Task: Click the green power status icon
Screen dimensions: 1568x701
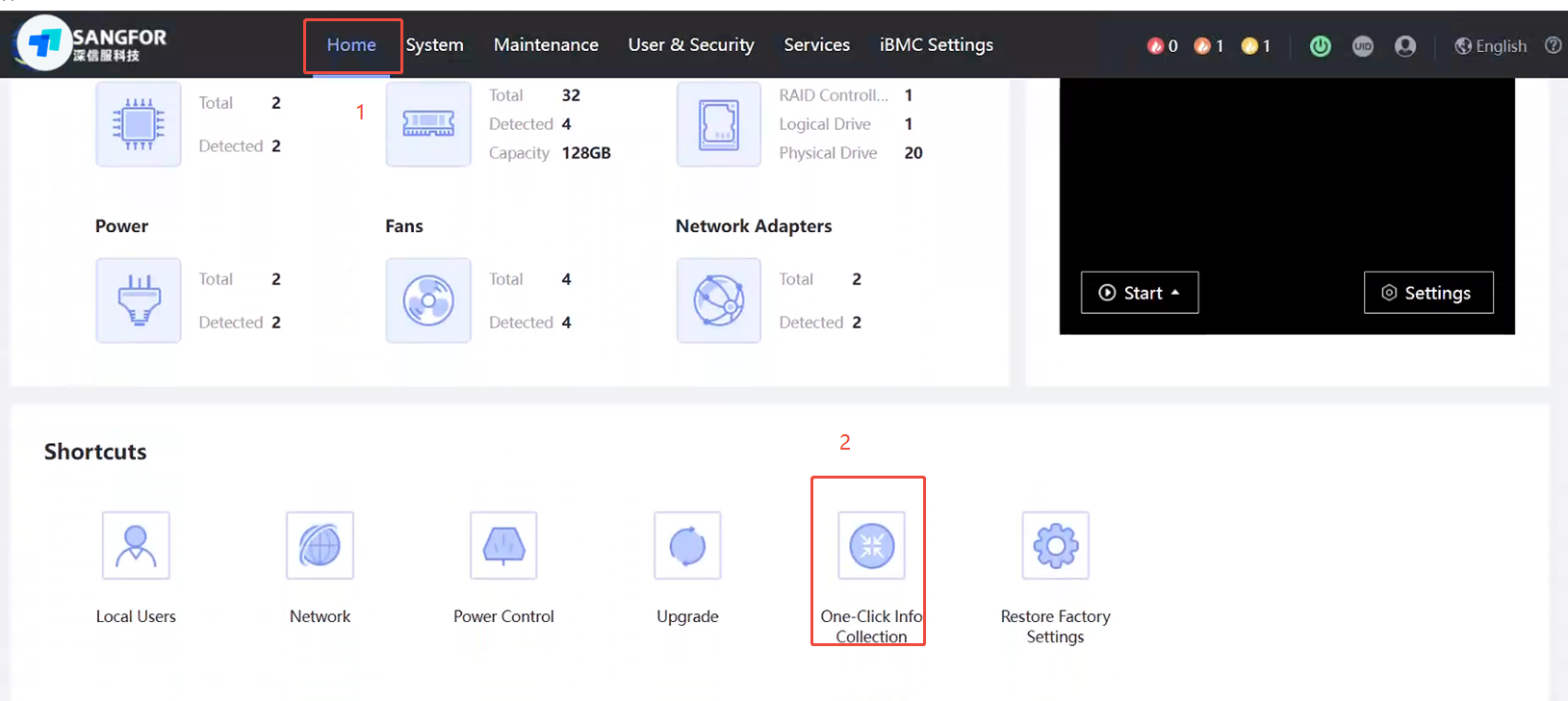Action: click(x=1320, y=46)
